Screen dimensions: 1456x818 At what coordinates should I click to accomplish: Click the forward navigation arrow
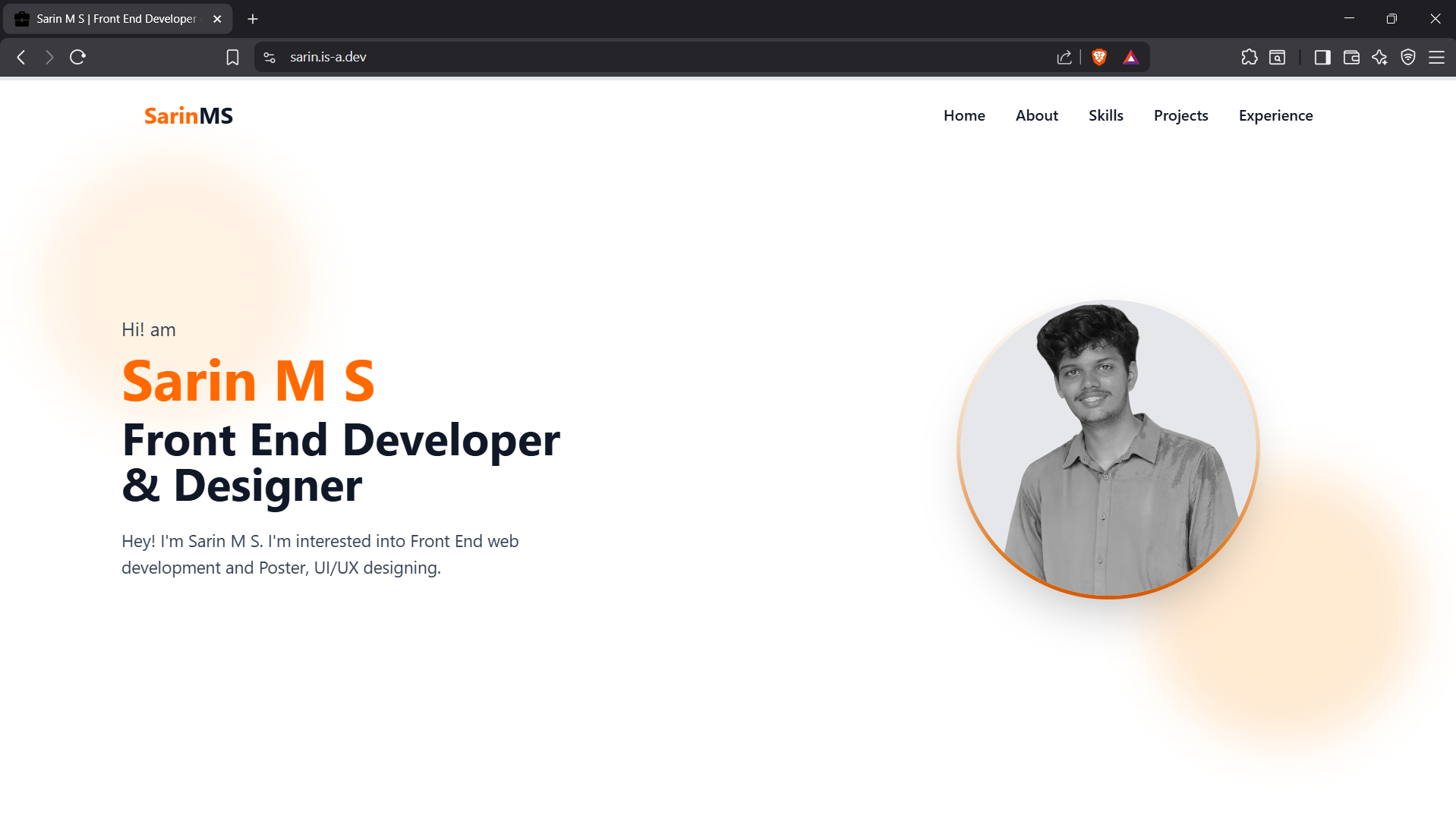[x=49, y=57]
